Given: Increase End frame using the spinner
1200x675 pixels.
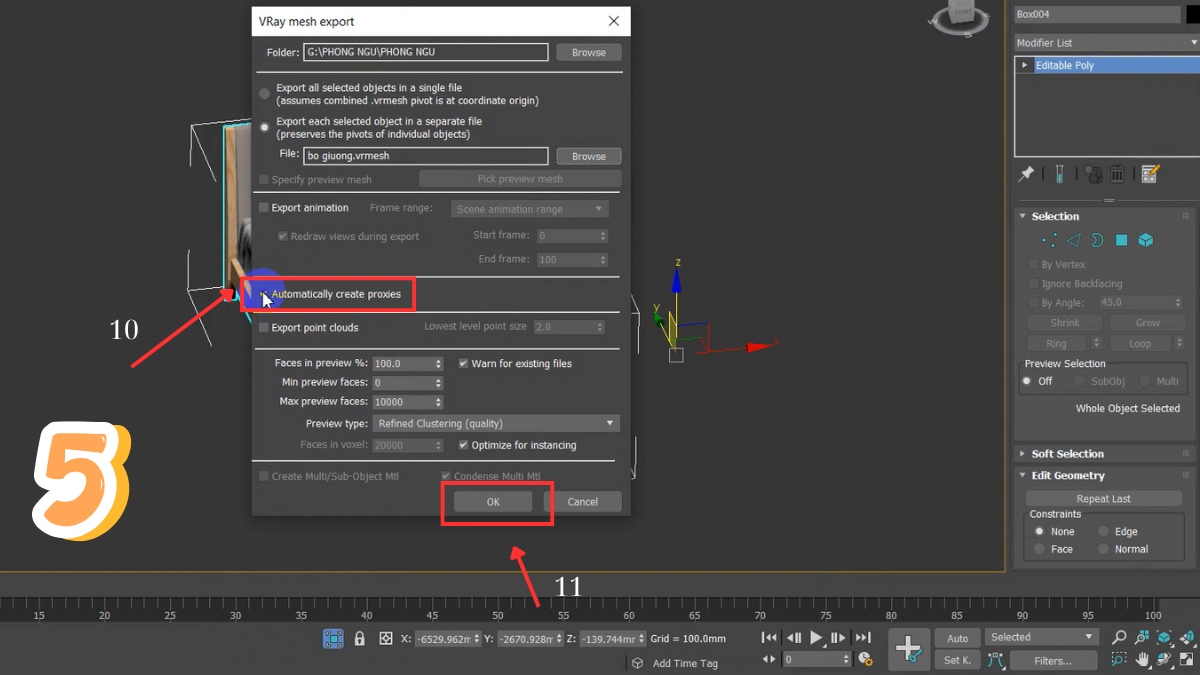Looking at the screenshot, I should [x=602, y=255].
